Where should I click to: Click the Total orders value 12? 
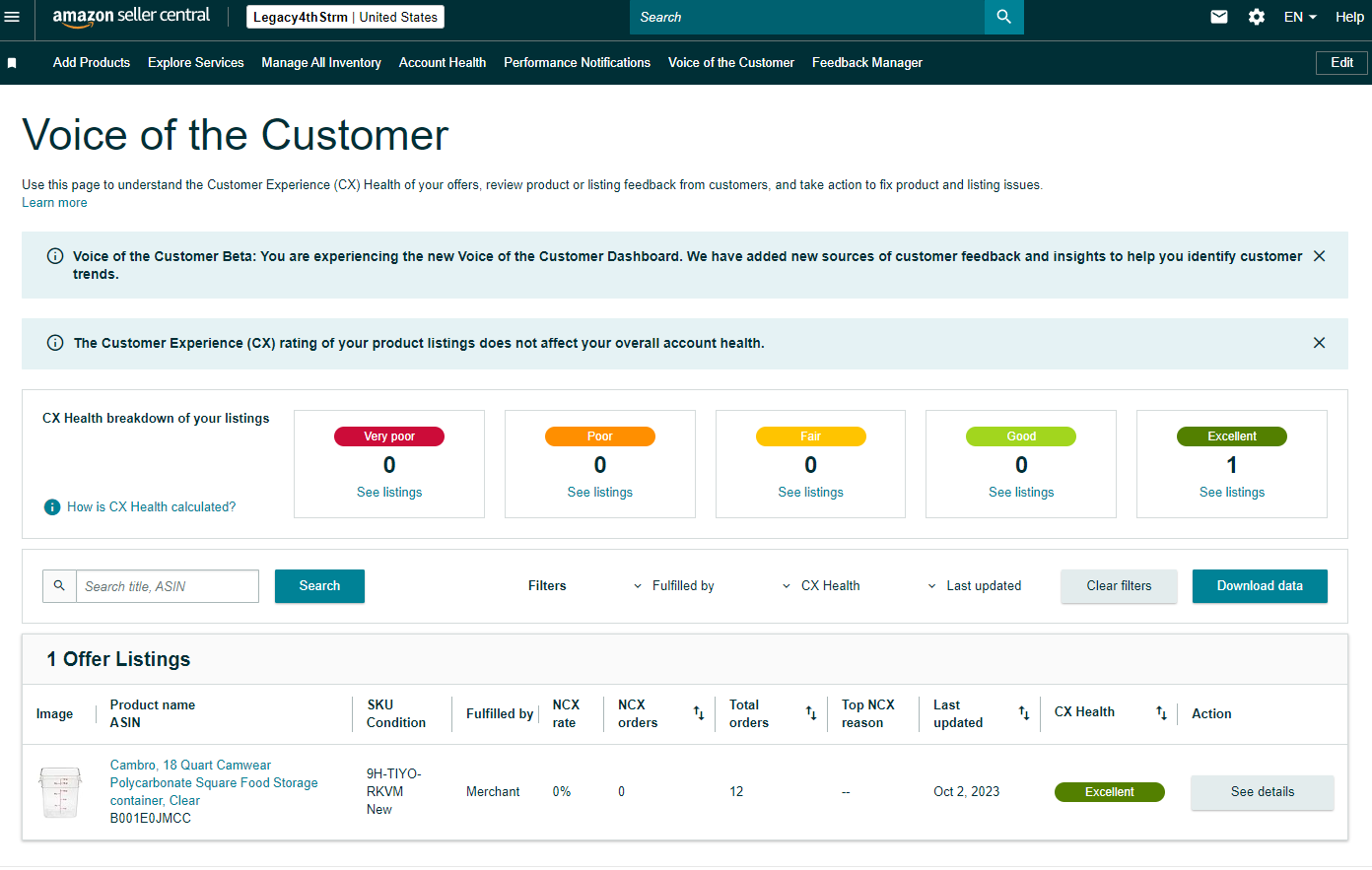click(x=736, y=792)
